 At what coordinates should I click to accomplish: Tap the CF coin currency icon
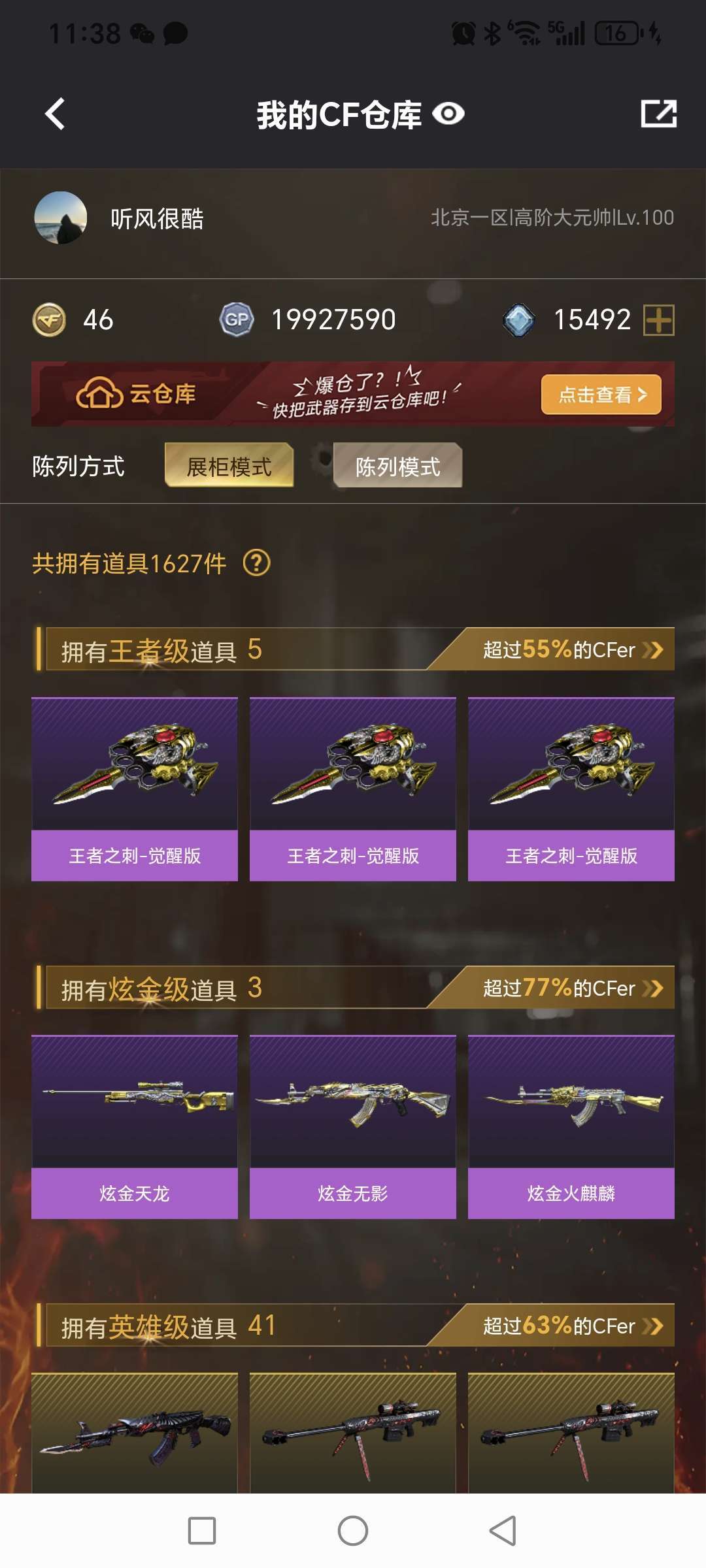pos(49,320)
